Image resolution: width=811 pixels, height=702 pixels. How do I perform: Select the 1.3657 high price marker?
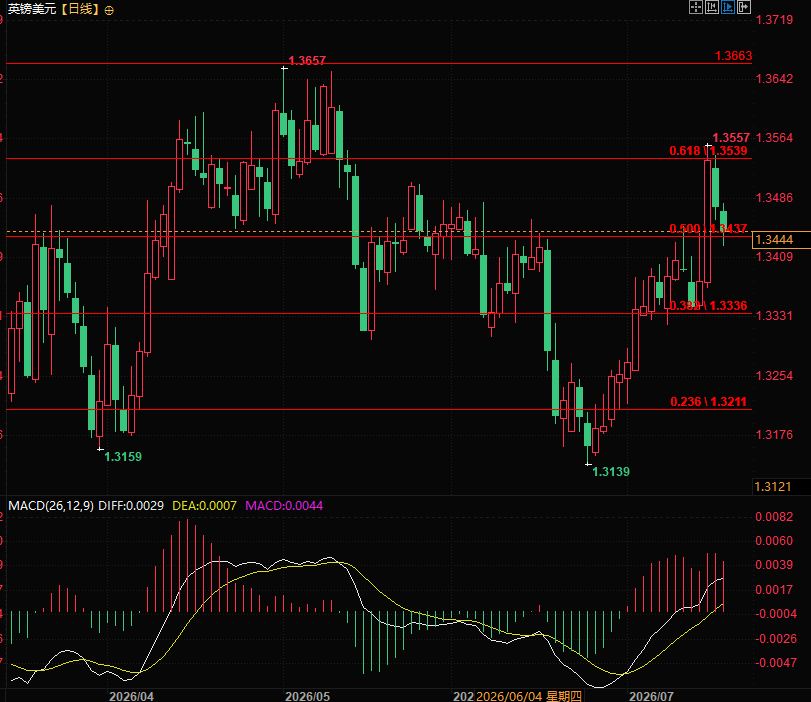pyautogui.click(x=307, y=61)
